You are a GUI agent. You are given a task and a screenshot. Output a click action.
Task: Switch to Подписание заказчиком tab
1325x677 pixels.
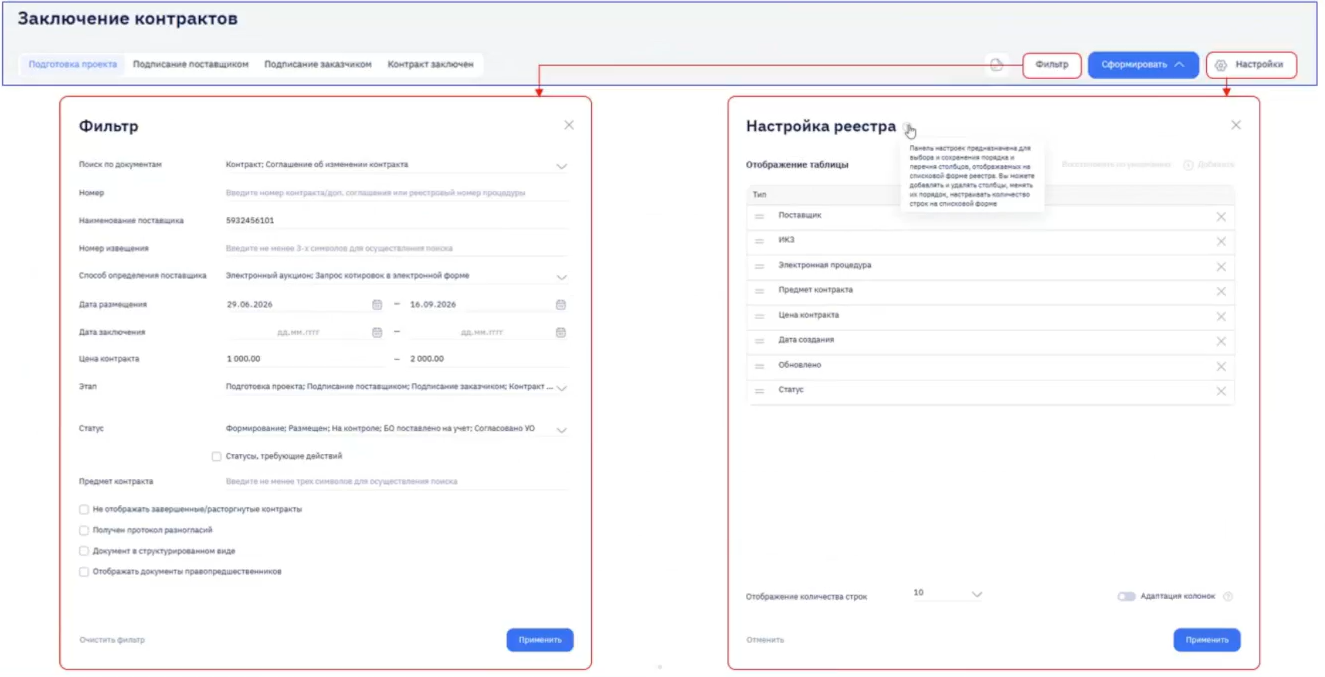point(318,64)
